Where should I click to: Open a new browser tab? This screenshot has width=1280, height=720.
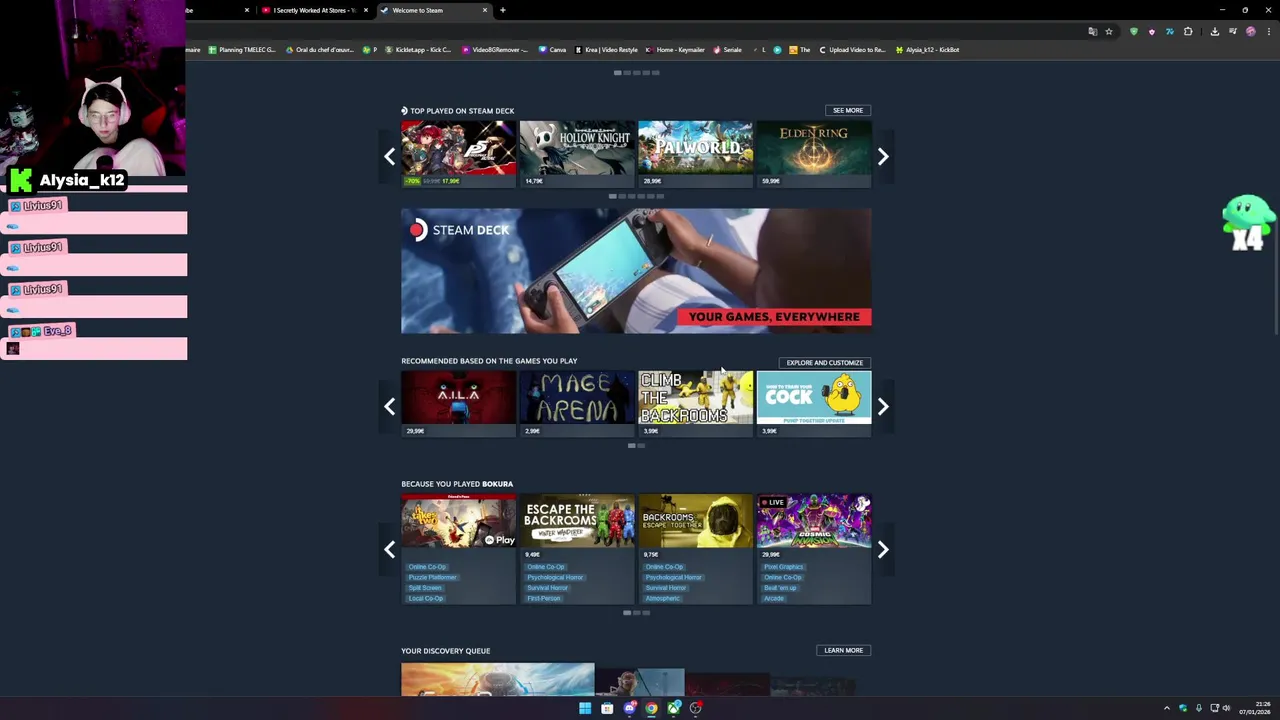click(x=503, y=10)
